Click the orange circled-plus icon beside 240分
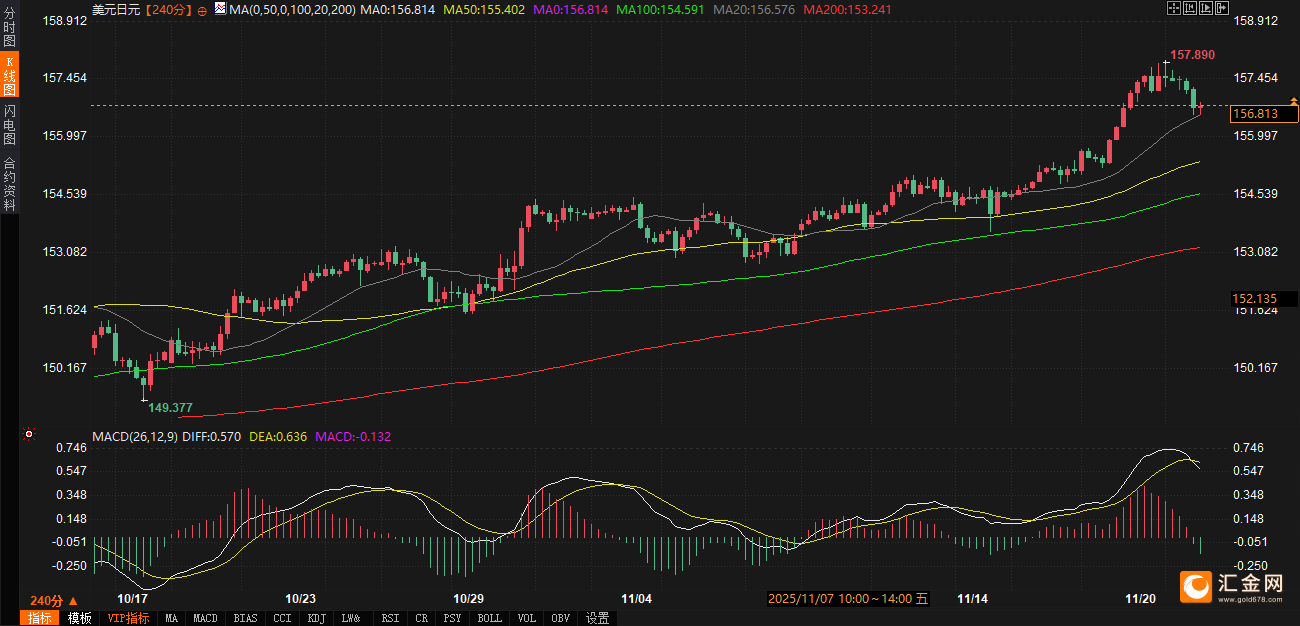 tap(203, 10)
